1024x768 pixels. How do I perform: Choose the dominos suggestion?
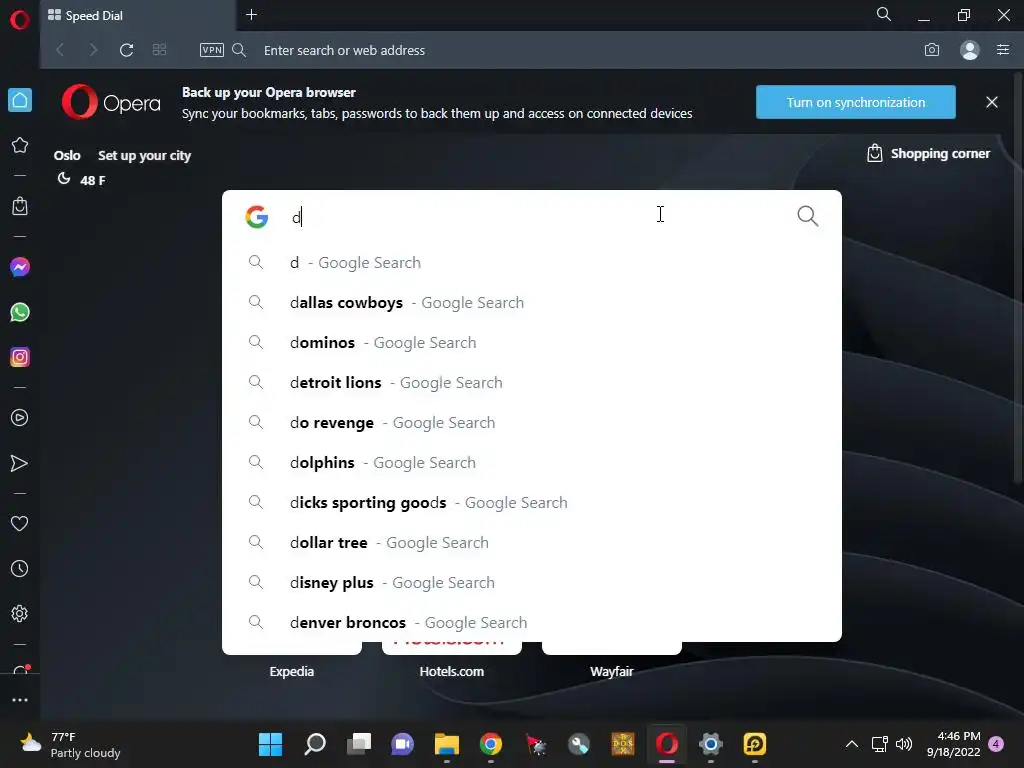click(x=532, y=342)
